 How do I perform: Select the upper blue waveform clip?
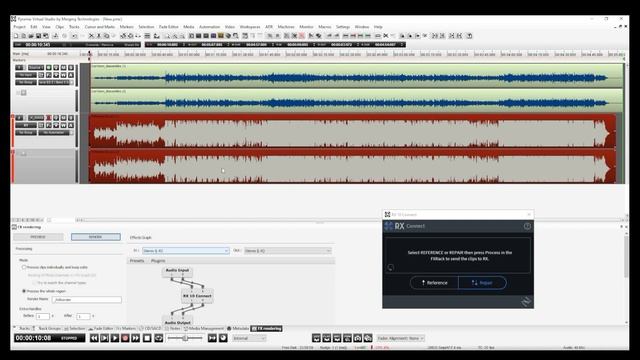[357, 76]
